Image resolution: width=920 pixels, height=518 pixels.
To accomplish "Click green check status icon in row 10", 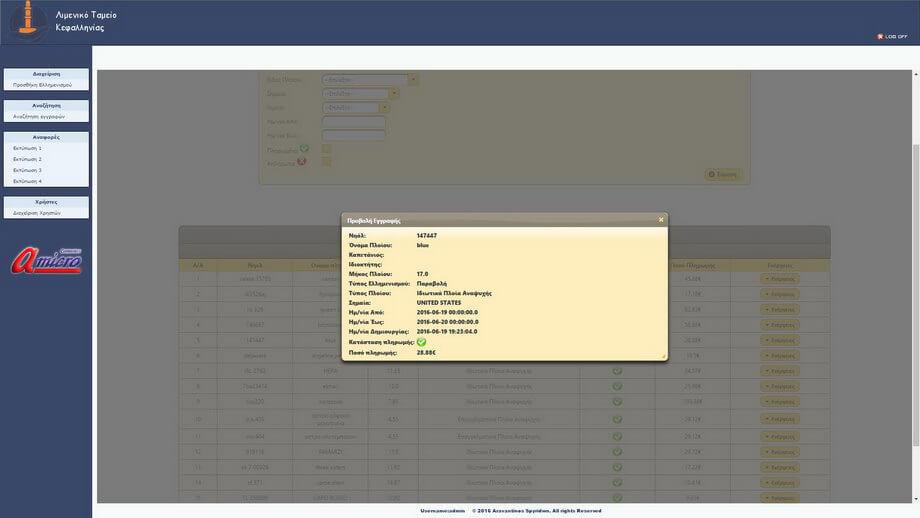I will coord(617,419).
